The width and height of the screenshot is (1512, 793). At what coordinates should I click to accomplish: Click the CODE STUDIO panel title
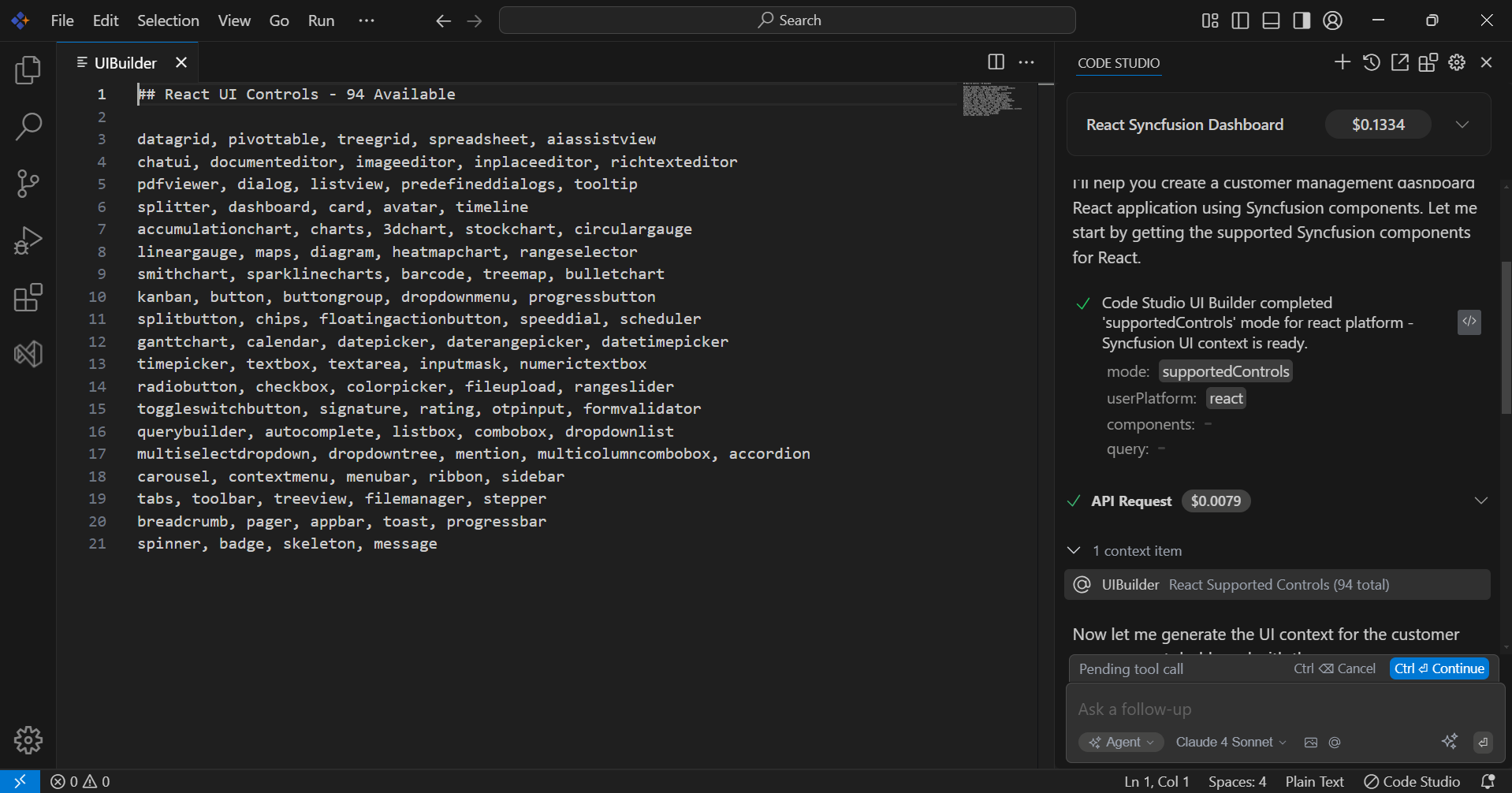[1119, 63]
